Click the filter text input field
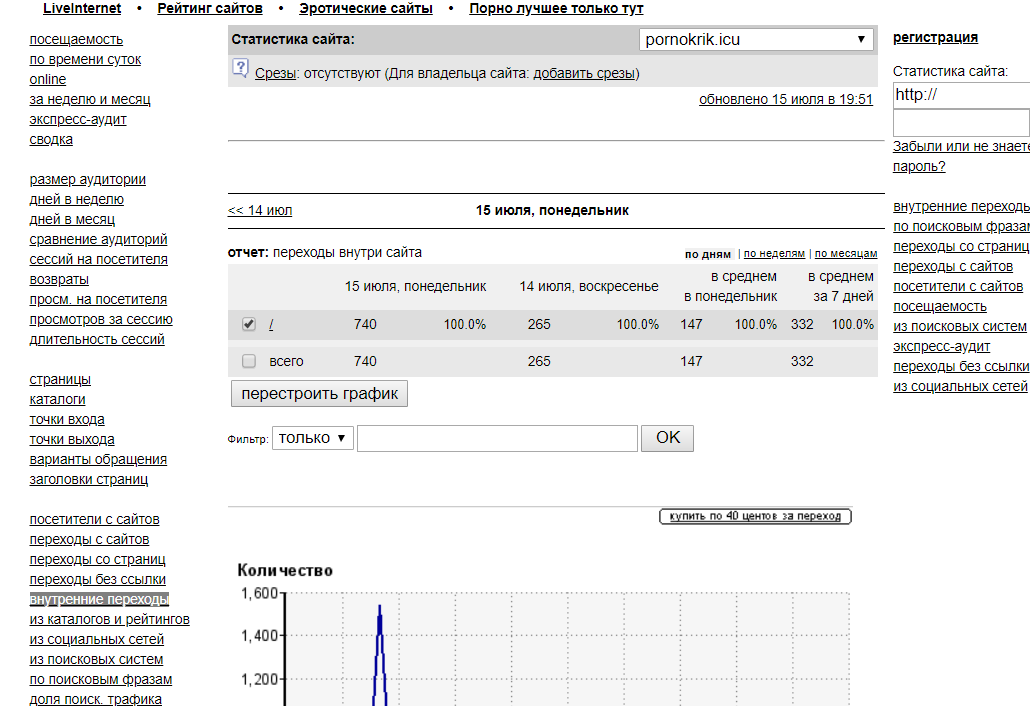 coord(497,438)
